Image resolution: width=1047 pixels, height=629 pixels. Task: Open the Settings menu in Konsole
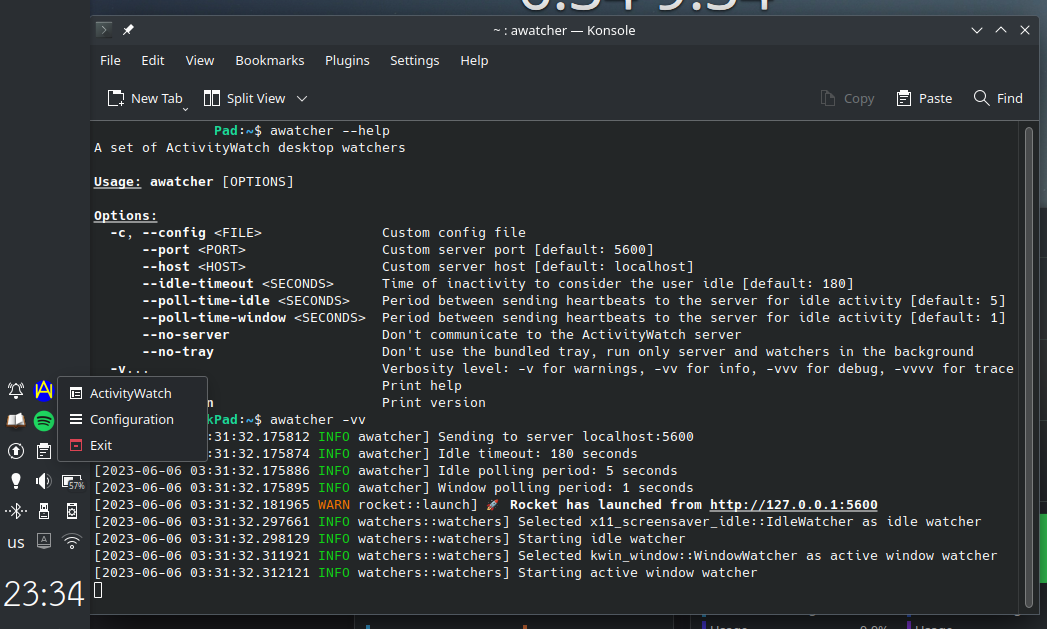415,60
